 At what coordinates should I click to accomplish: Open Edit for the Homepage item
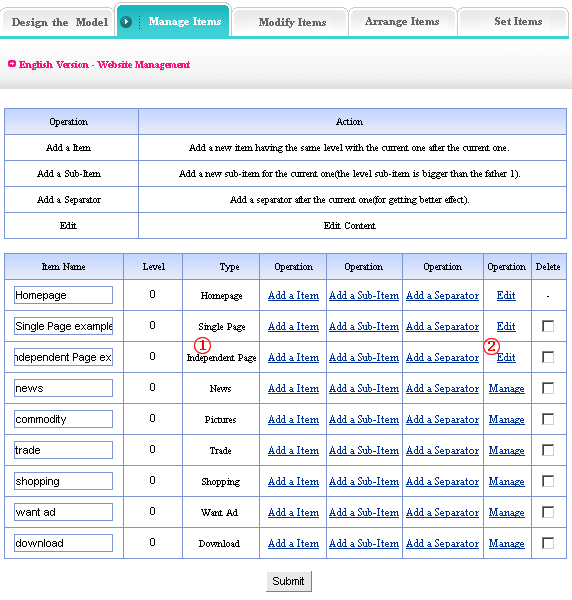coord(506,295)
